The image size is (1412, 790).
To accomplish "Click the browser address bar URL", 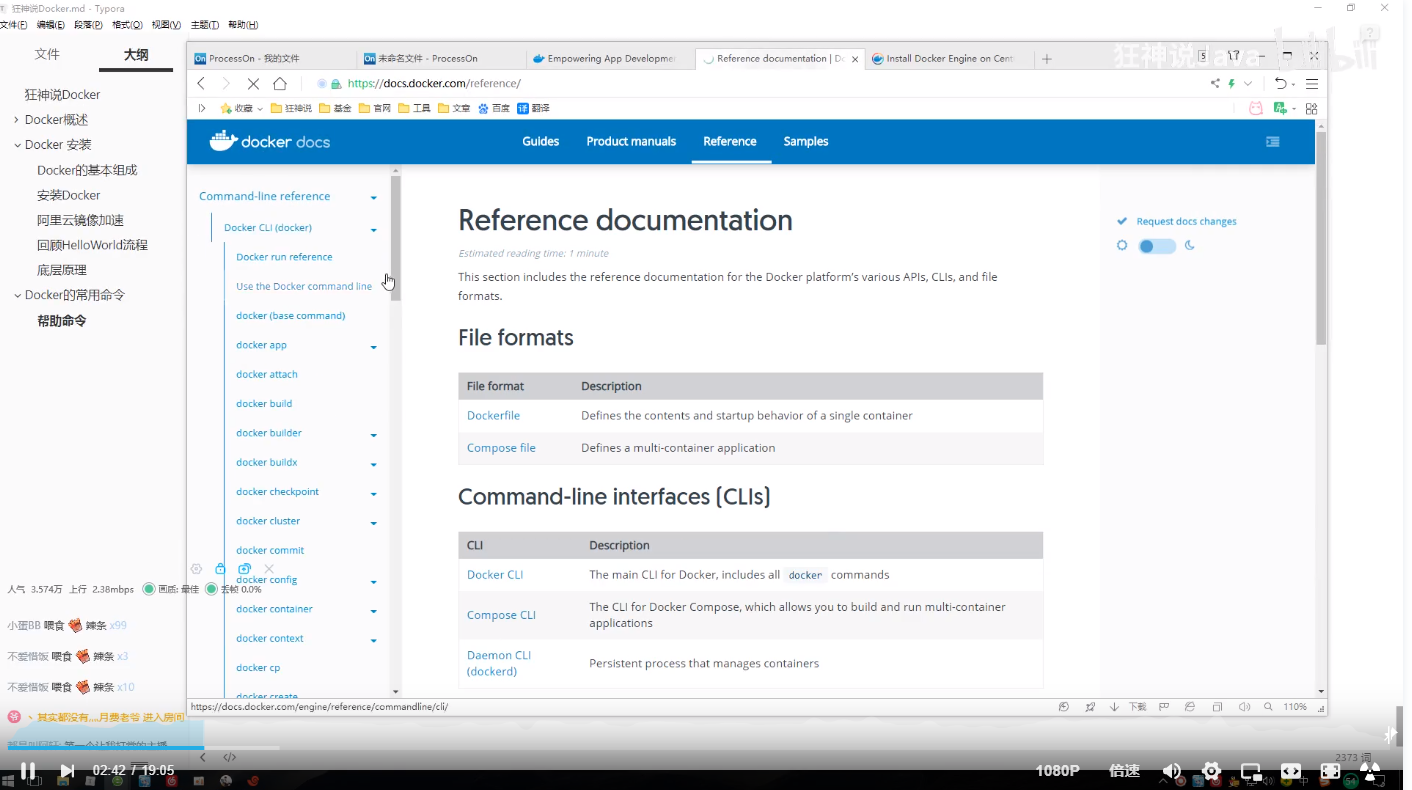I will coord(434,84).
